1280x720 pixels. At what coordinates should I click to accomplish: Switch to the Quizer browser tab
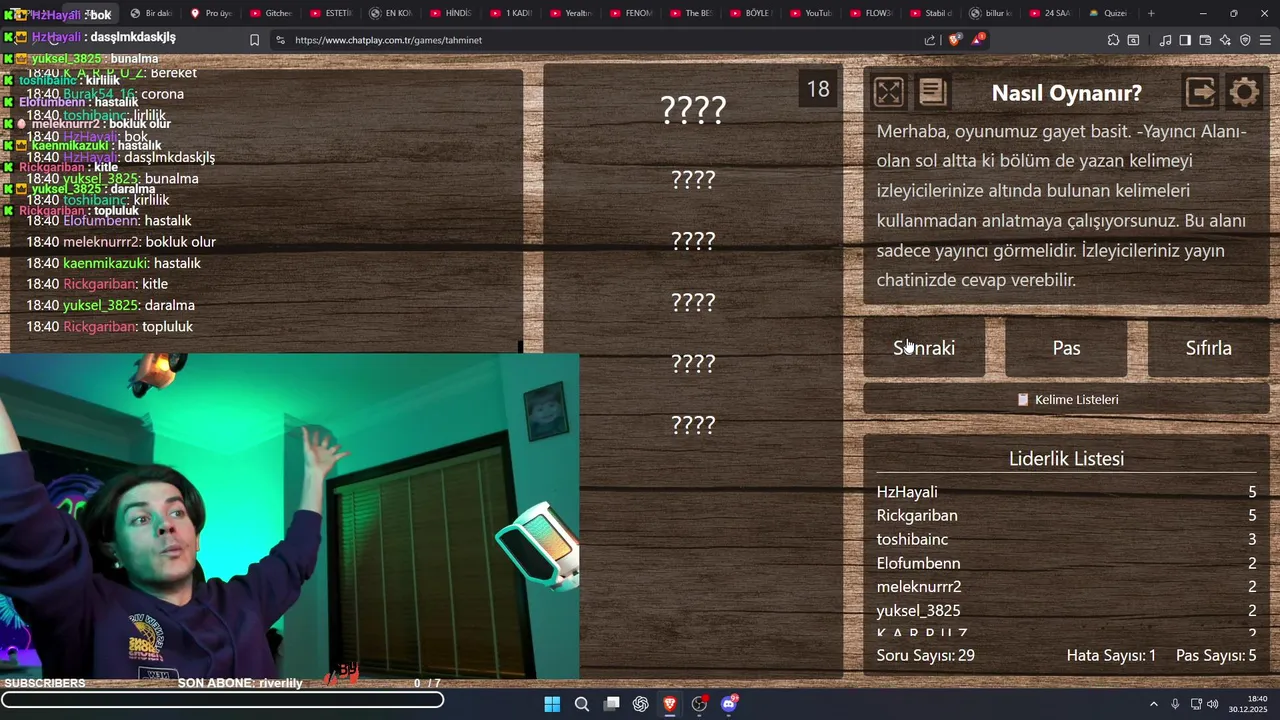click(1109, 13)
